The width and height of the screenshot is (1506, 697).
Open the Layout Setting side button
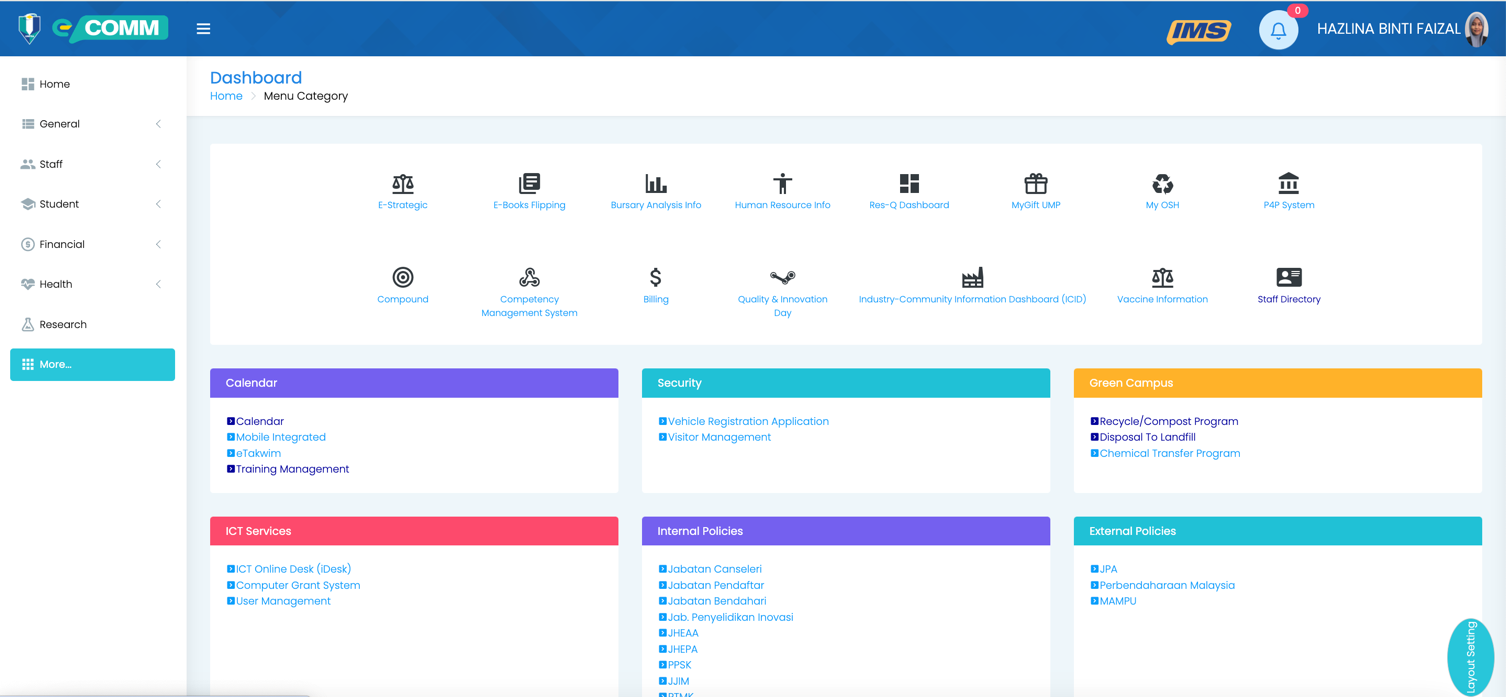point(1470,657)
